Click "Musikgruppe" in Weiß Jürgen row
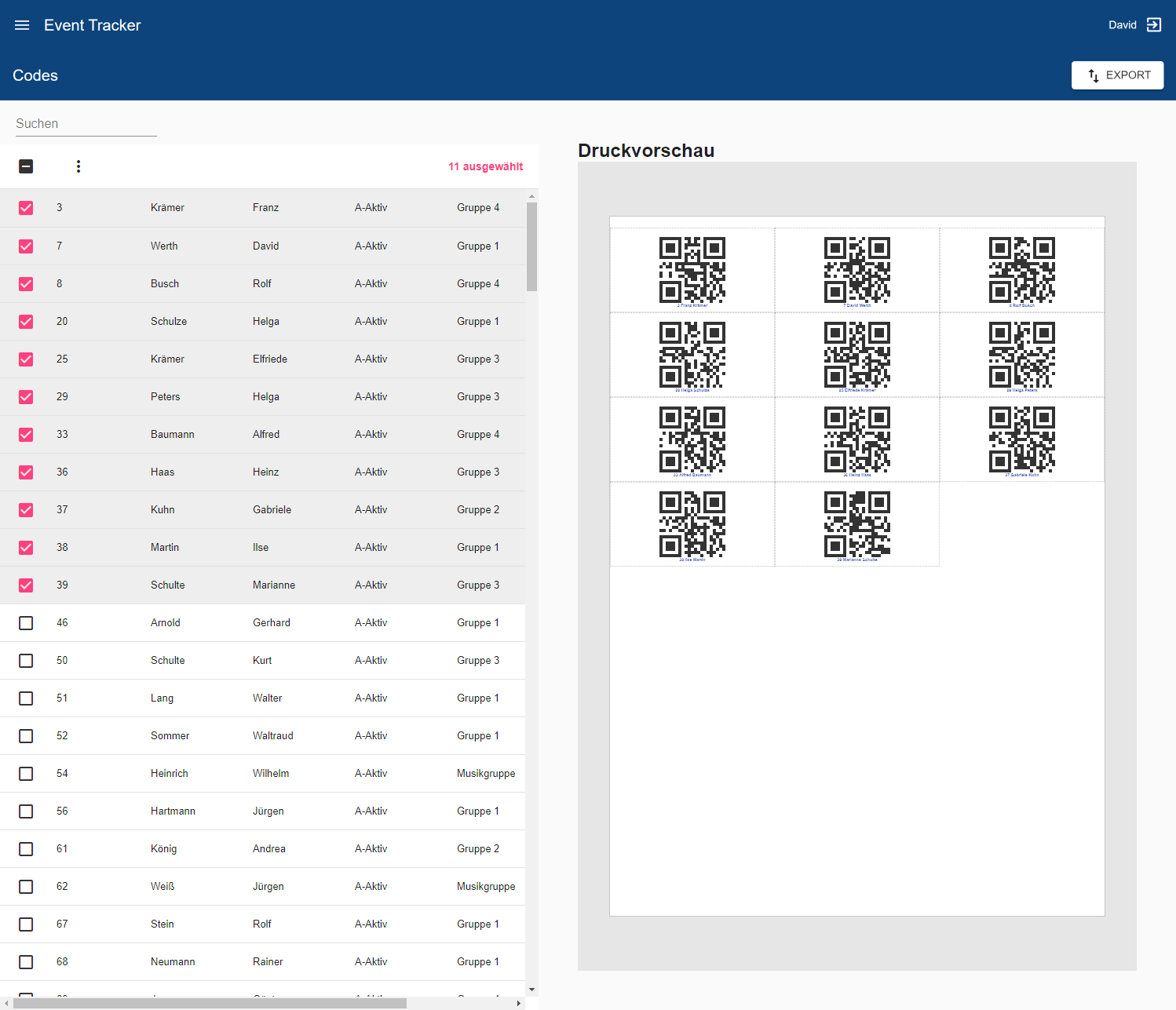Image resolution: width=1176 pixels, height=1010 pixels. pyautogui.click(x=486, y=887)
